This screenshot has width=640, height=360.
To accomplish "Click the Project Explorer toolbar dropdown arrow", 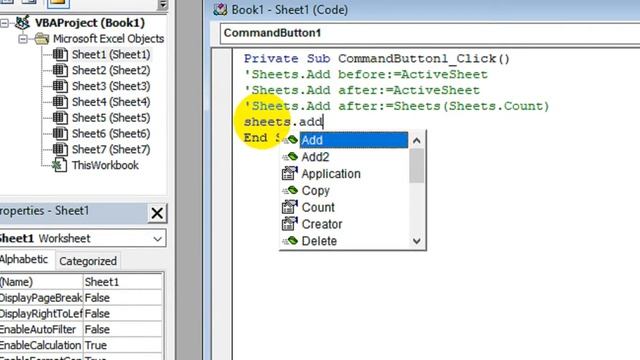I will [x=163, y=5].
